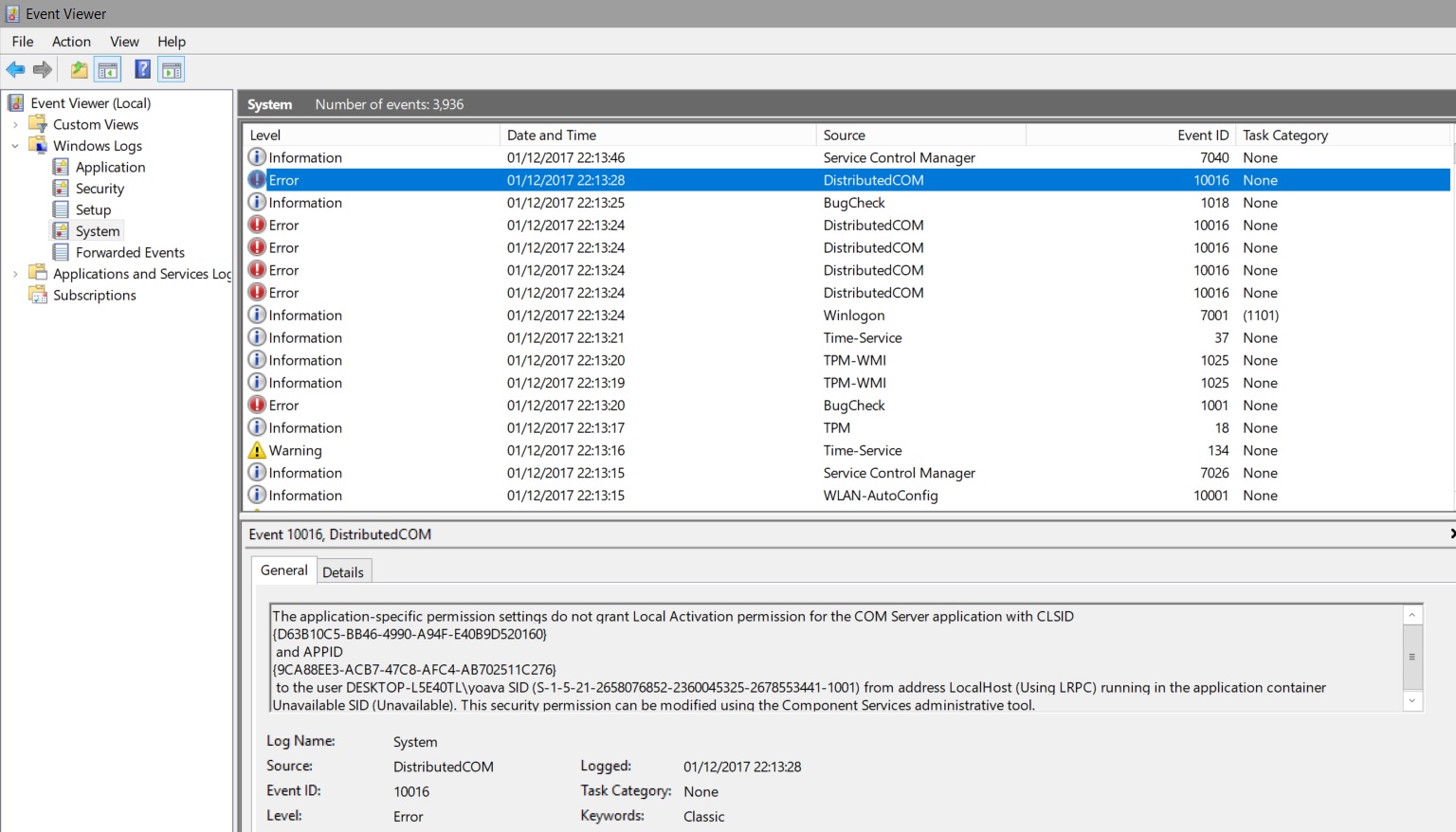Click the Security log icon
1456x832 pixels.
coord(61,189)
